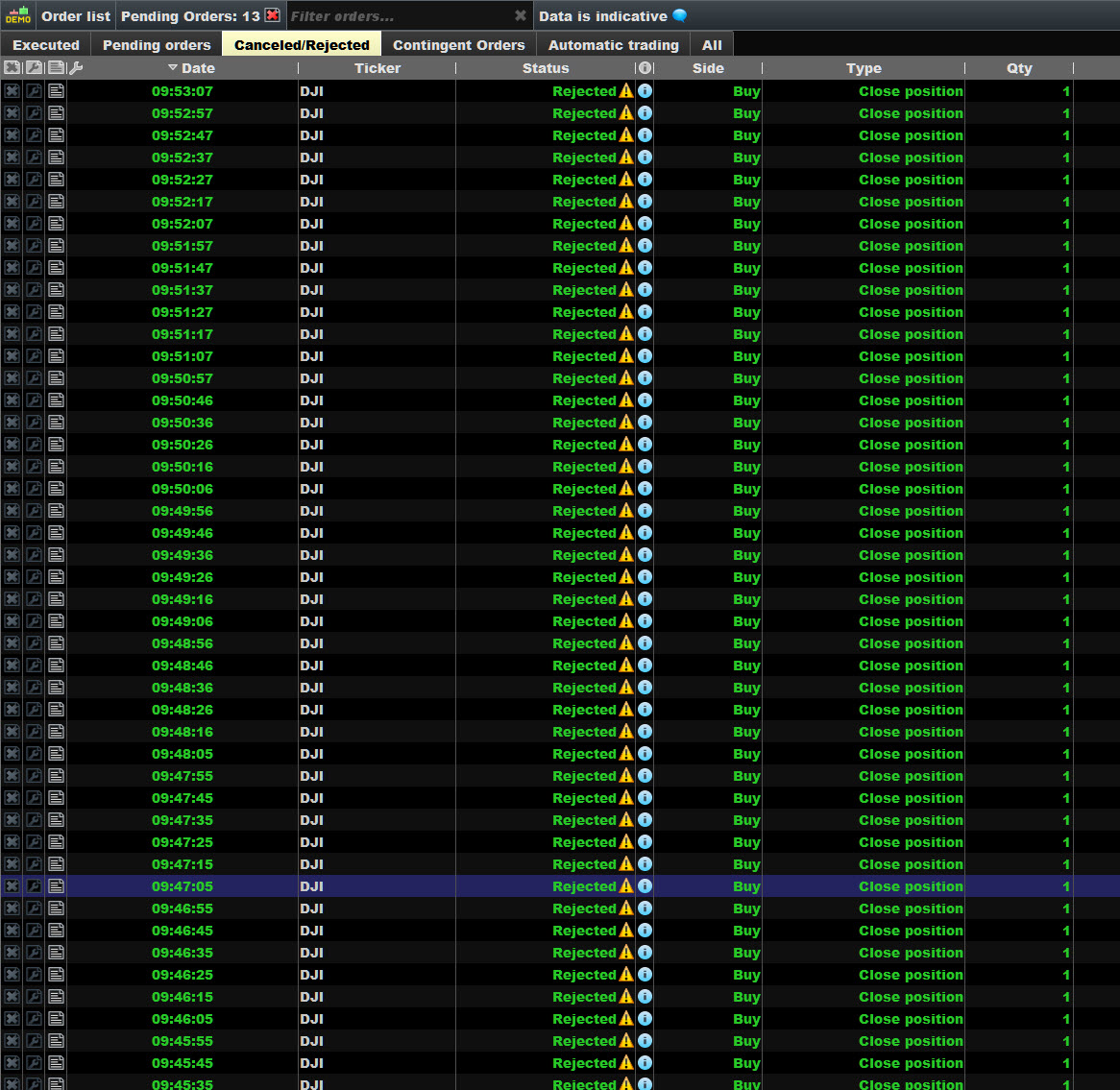Click the wrench settings icon in header
1120x1090 pixels.
coord(77,68)
